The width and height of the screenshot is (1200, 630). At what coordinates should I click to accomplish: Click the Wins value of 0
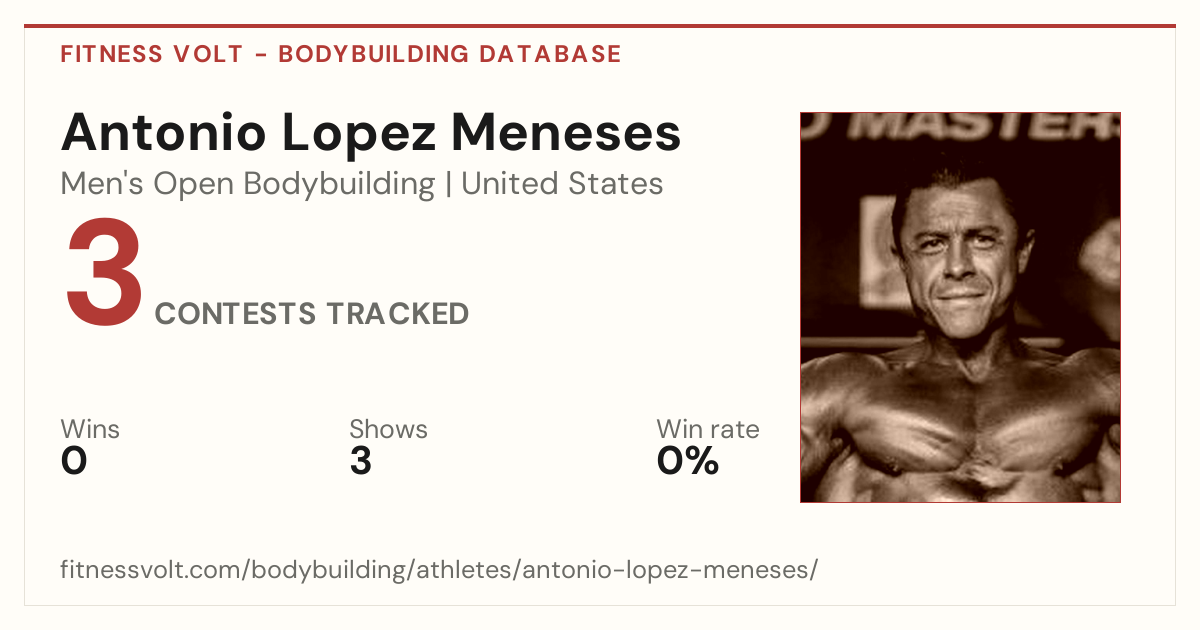pyautogui.click(x=74, y=461)
